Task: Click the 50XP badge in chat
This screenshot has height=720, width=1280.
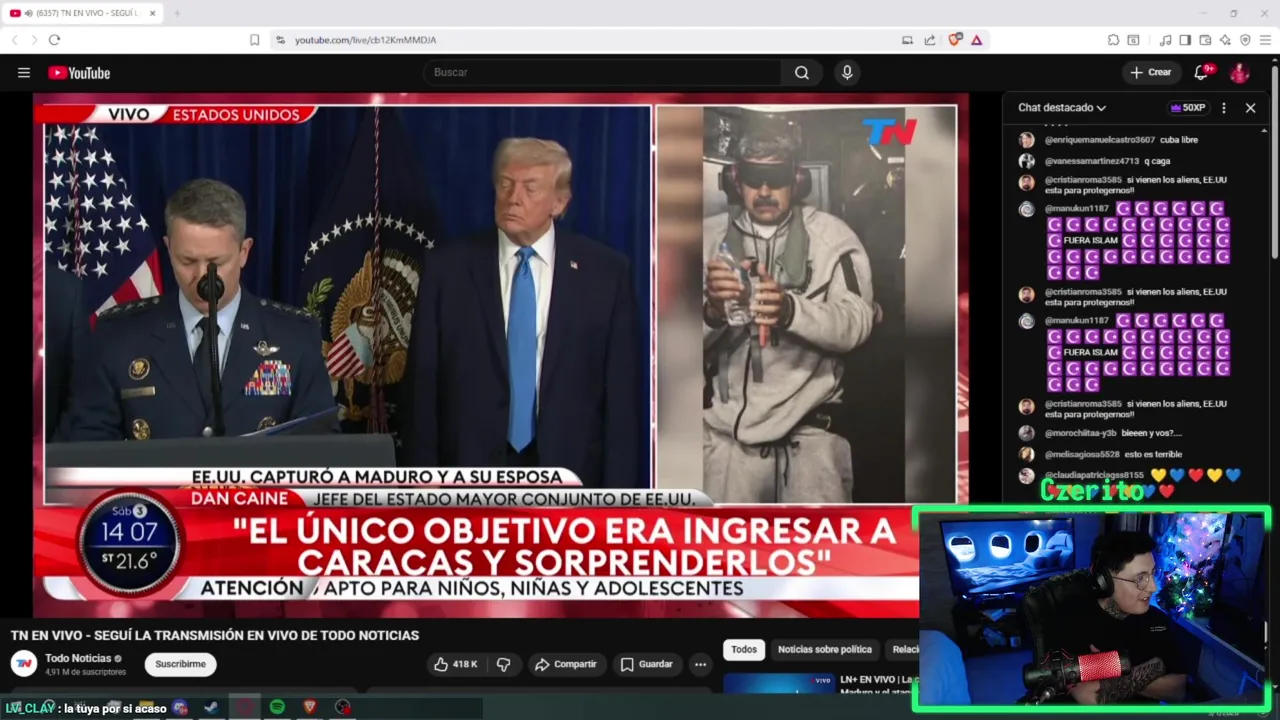Action: click(x=1188, y=108)
